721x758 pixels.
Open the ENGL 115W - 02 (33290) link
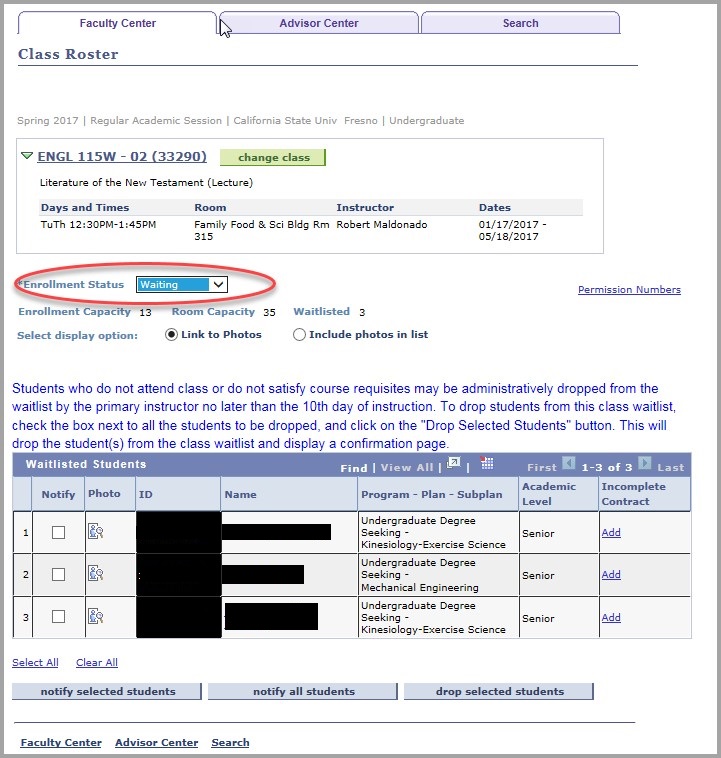[x=122, y=157]
